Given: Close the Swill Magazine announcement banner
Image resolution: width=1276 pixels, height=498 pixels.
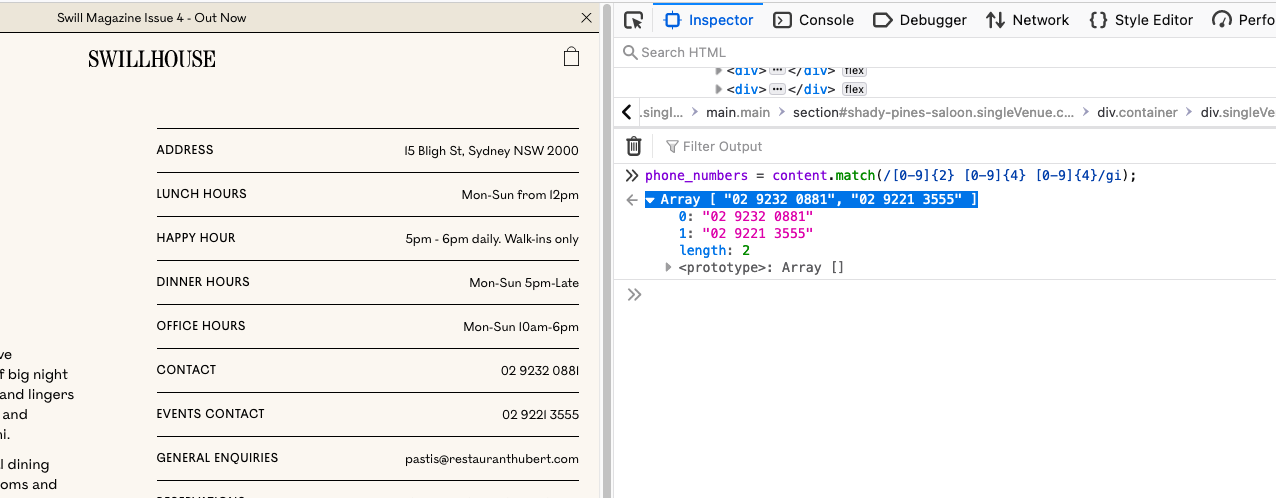Looking at the screenshot, I should click(x=586, y=18).
